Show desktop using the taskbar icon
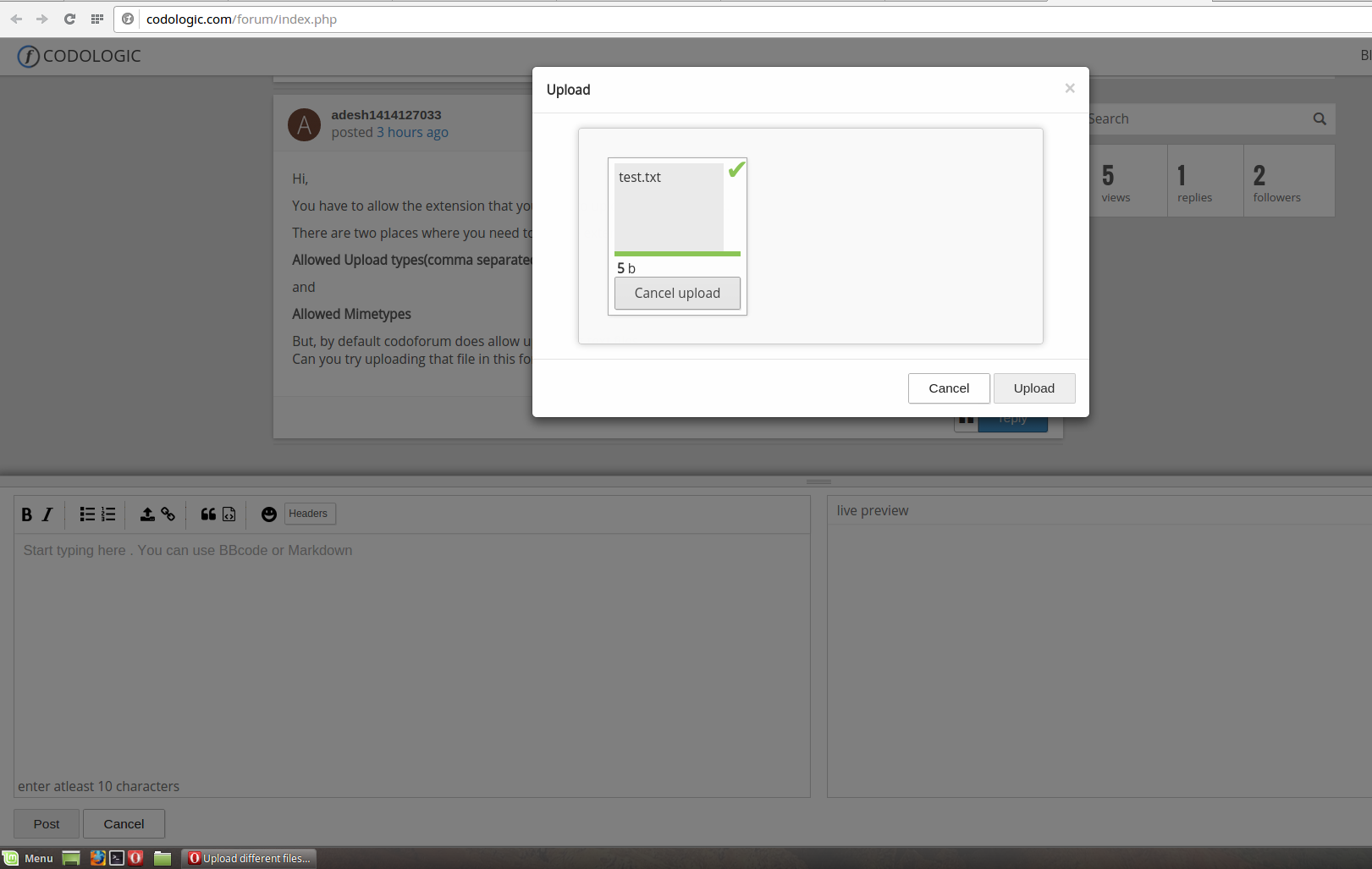1372x869 pixels. point(71,858)
